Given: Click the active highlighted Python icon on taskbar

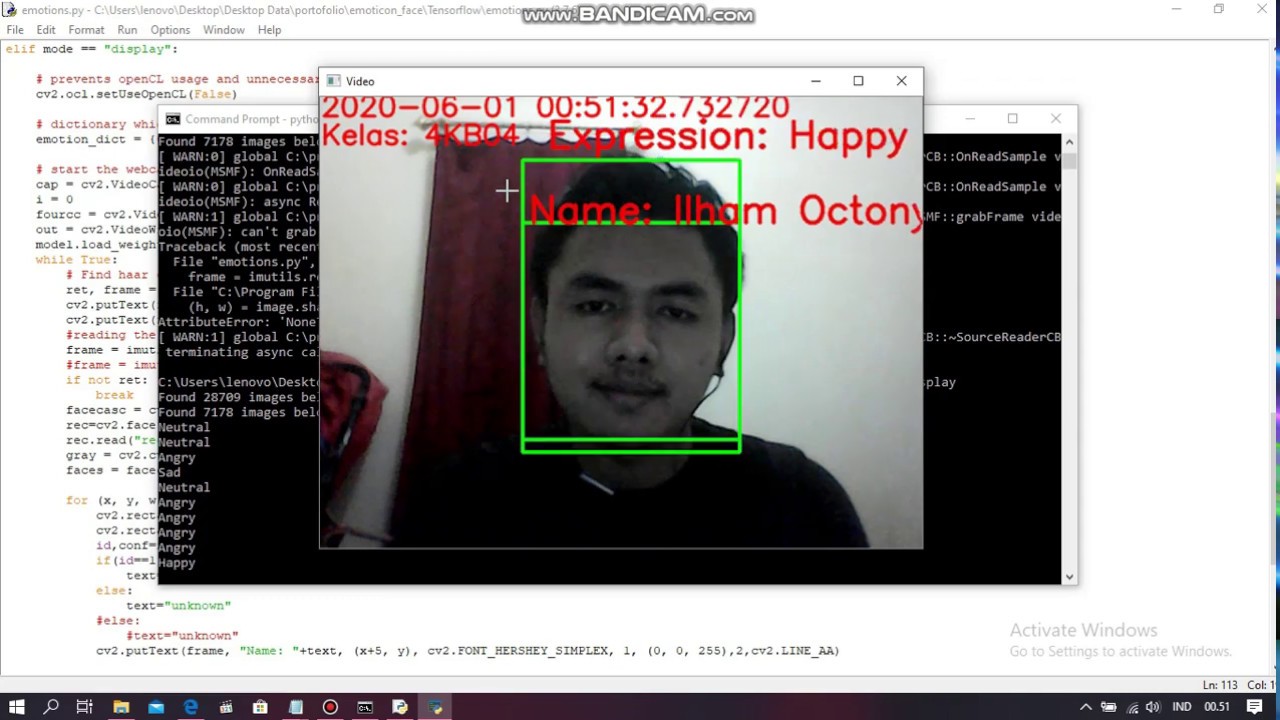Looking at the screenshot, I should coord(435,707).
